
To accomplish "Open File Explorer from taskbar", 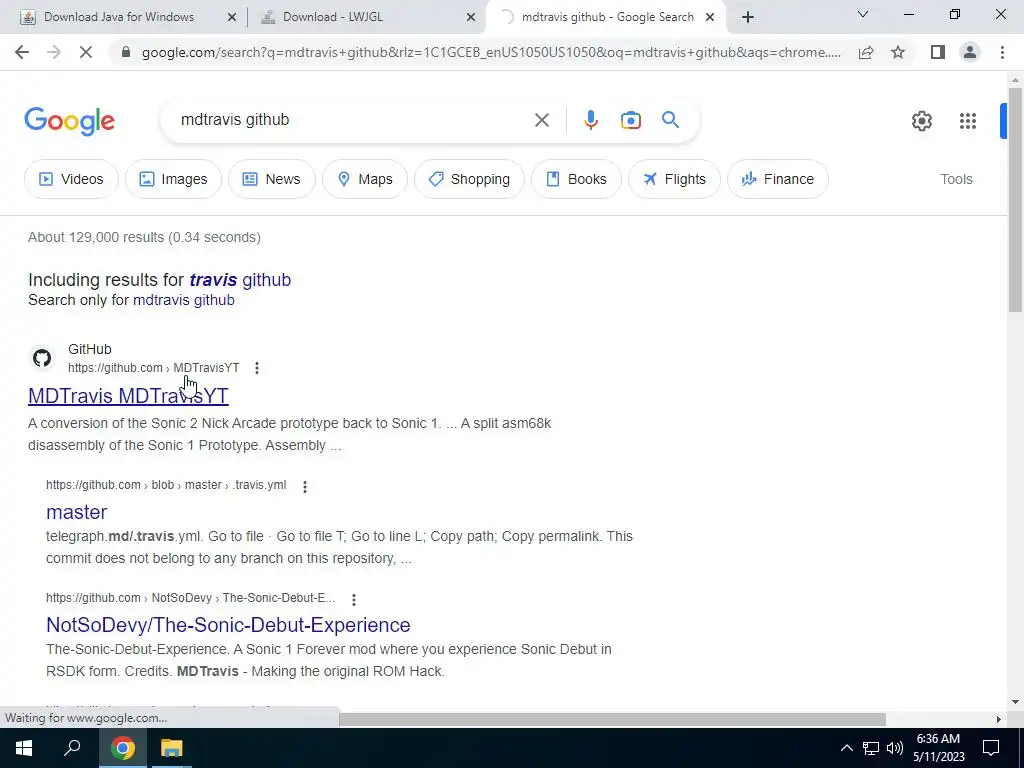I will click(x=171, y=748).
